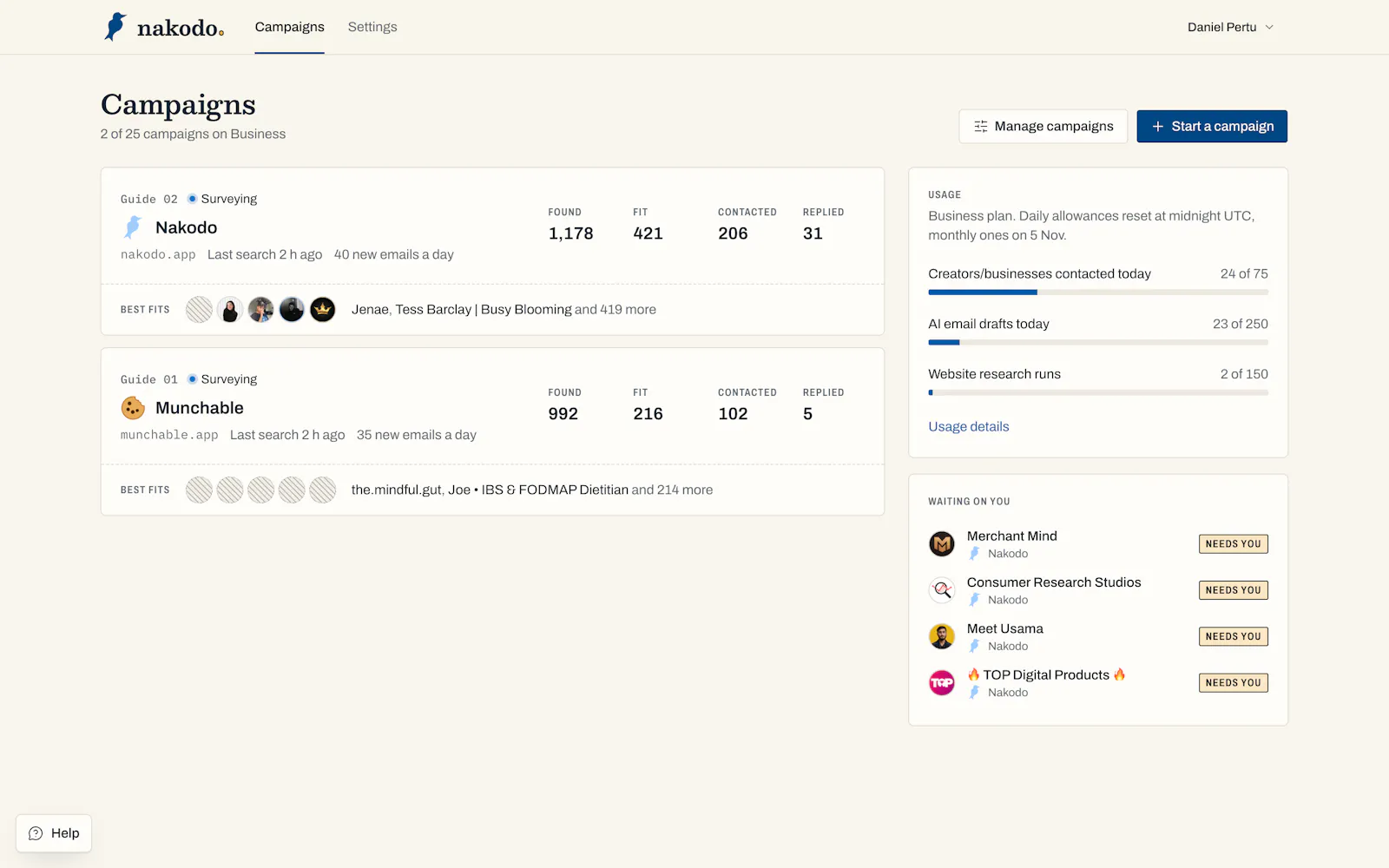Image resolution: width=1389 pixels, height=868 pixels.
Task: Click the second Nakodo best-fit avatar
Action: click(x=230, y=309)
